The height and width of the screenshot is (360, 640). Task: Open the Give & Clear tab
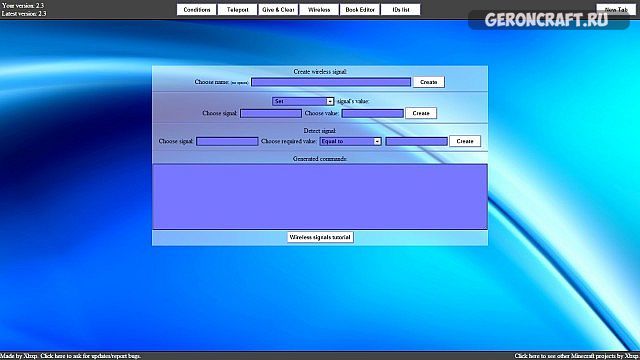coord(278,10)
